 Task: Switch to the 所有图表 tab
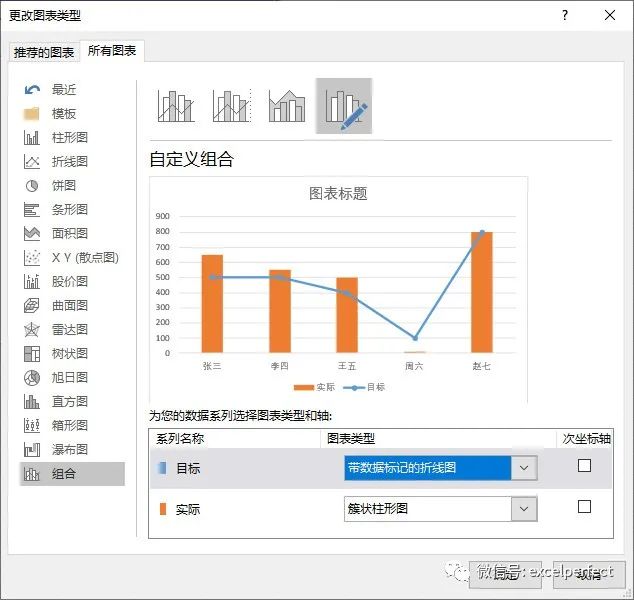pyautogui.click(x=112, y=51)
